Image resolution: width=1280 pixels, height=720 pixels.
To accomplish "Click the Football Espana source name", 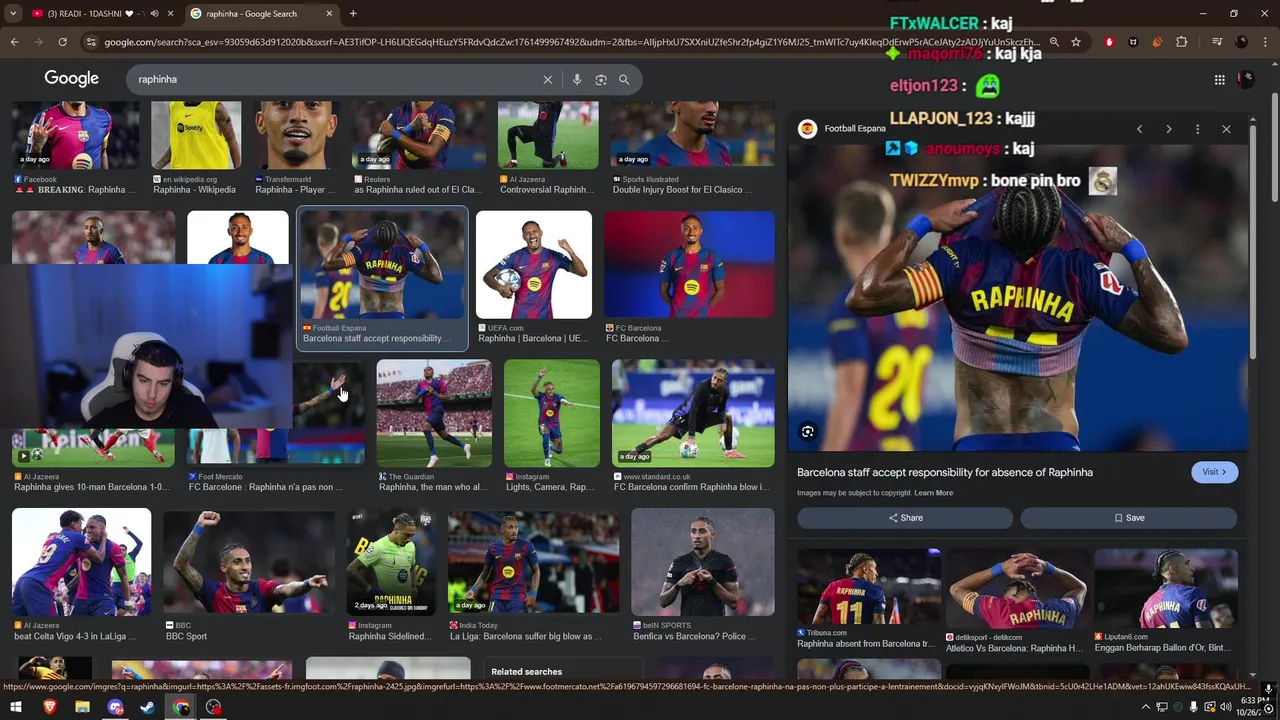I will [855, 129].
